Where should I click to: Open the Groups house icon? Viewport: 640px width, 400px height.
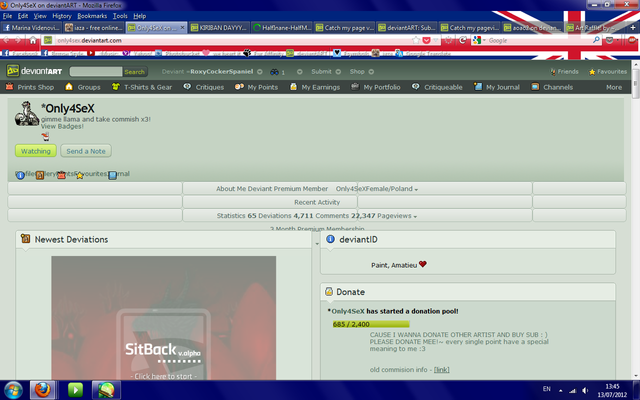coord(69,87)
